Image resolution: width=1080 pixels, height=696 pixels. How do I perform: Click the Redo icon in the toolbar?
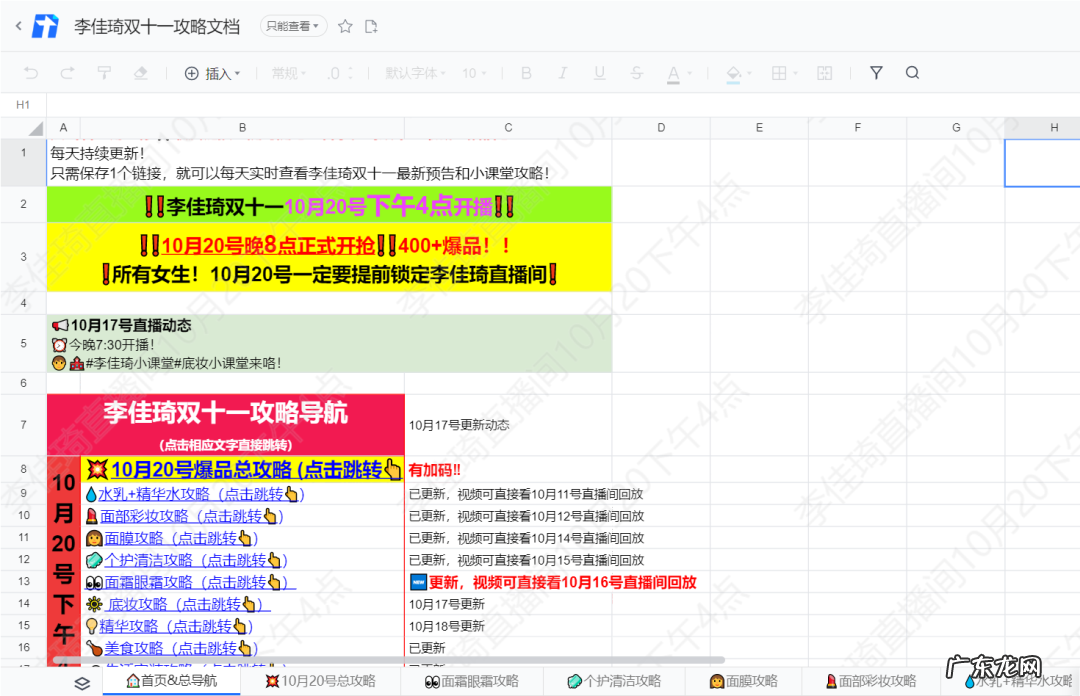coord(66,72)
